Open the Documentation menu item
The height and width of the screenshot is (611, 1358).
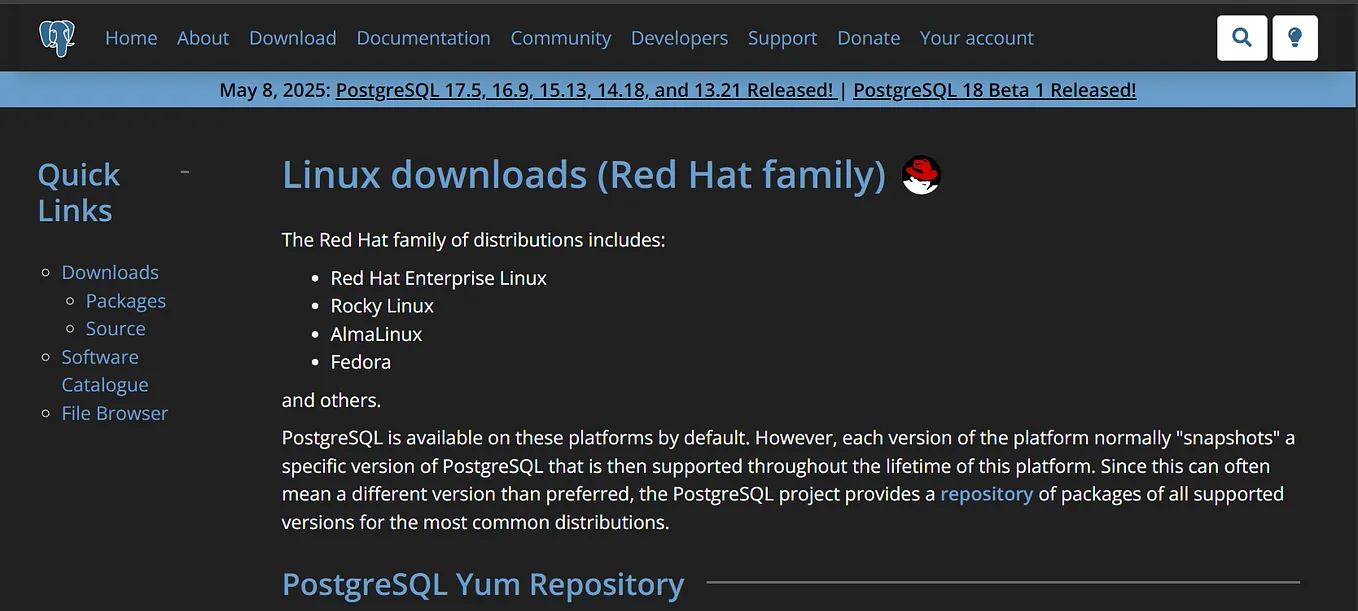[x=423, y=38]
